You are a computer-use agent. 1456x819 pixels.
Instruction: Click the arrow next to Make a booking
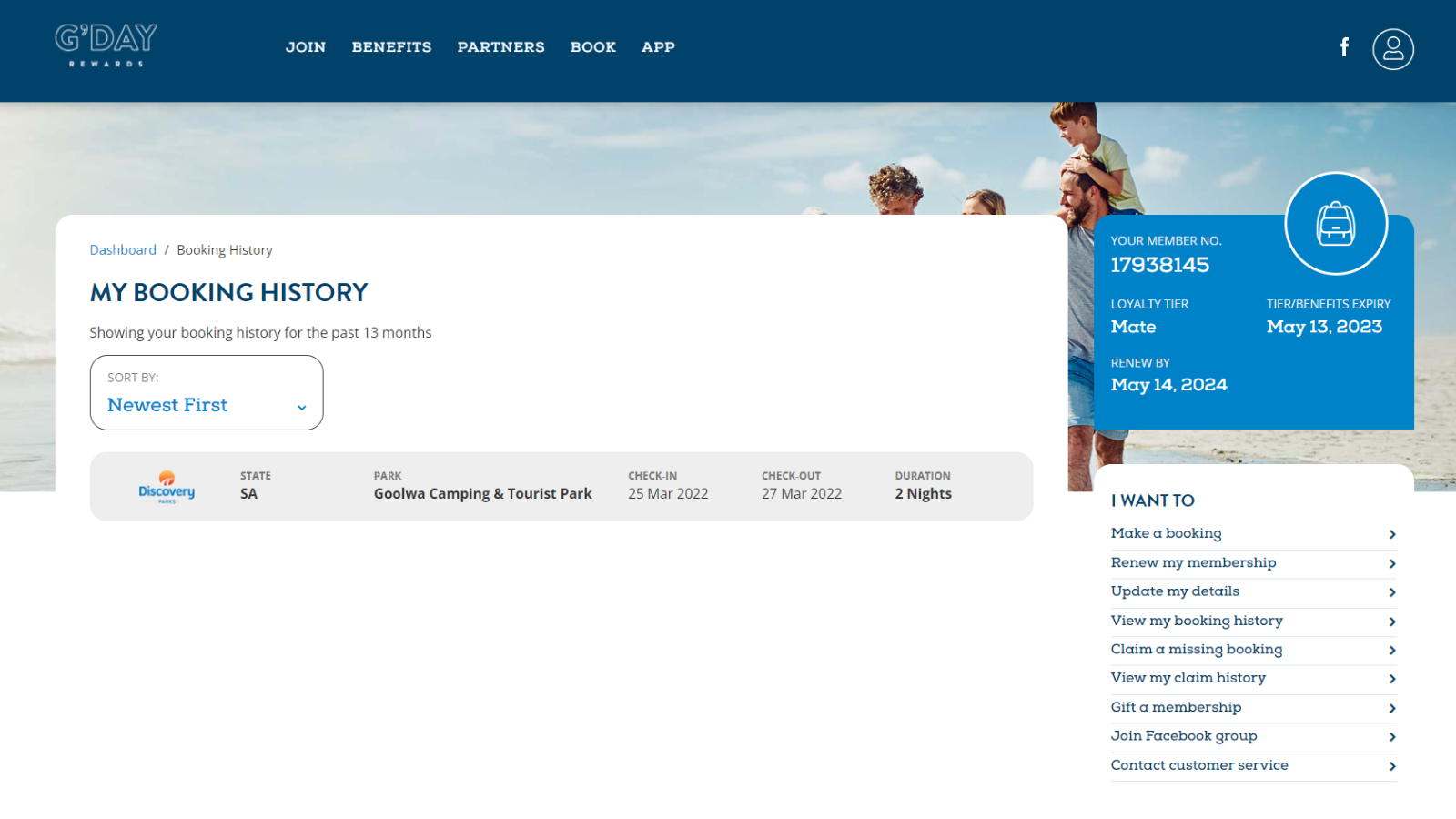1392,534
